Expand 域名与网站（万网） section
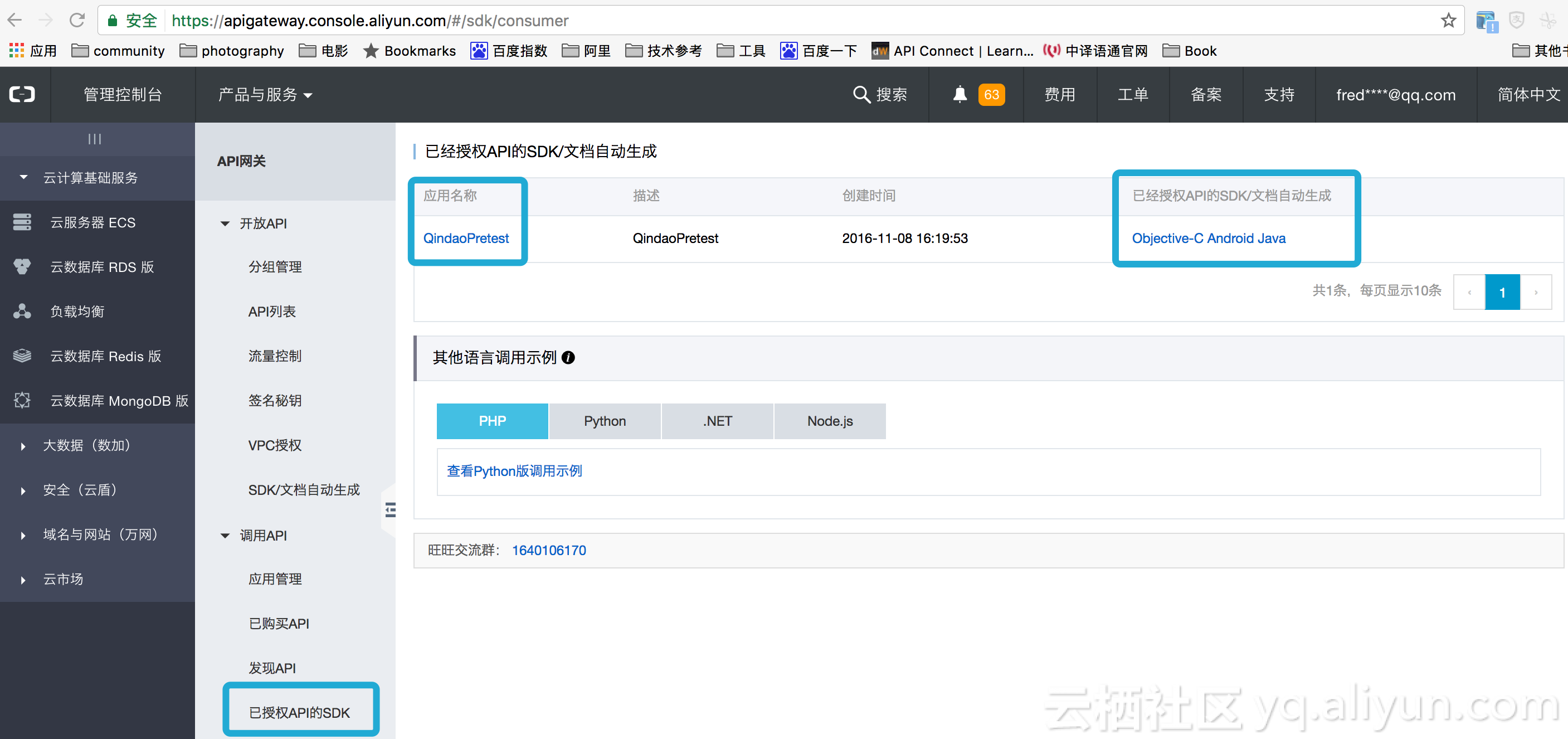This screenshot has width=1568, height=739. [23, 534]
